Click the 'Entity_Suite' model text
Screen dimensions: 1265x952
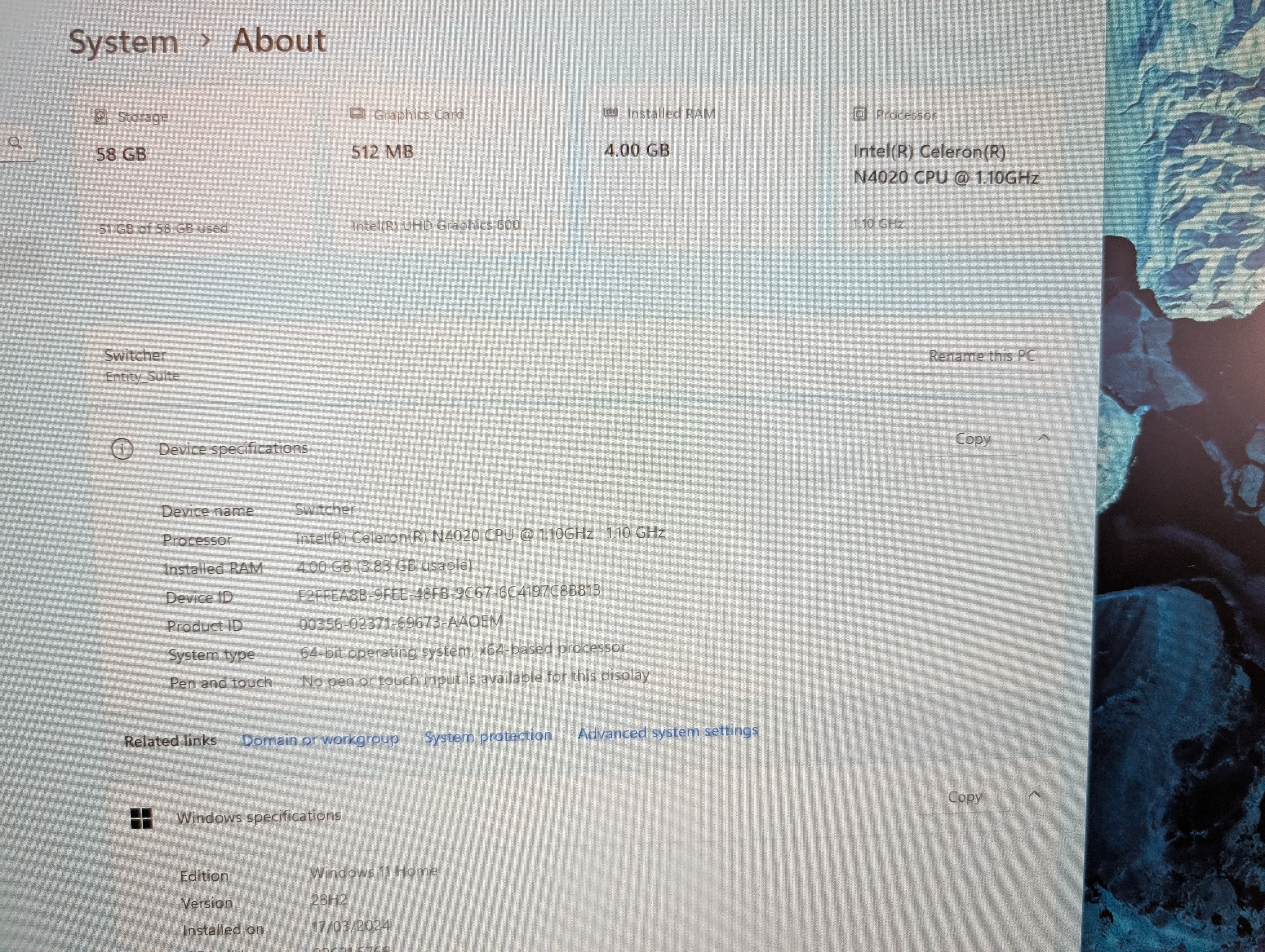(142, 376)
